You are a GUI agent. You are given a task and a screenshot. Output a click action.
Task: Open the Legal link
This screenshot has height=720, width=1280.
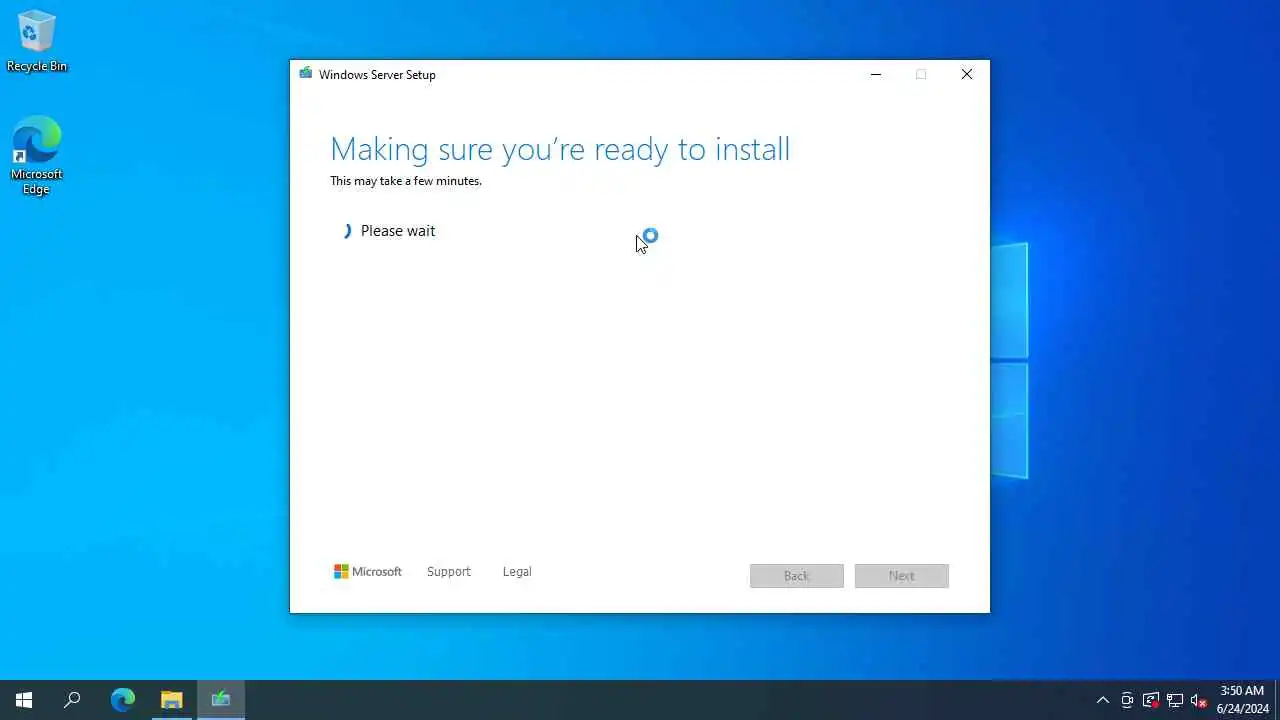tap(517, 572)
